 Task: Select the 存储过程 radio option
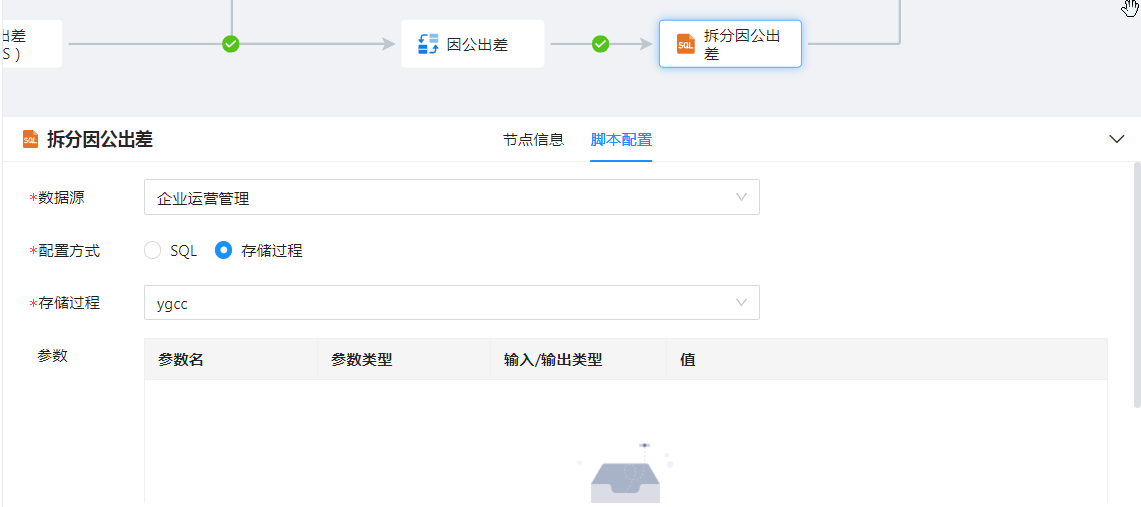[224, 251]
